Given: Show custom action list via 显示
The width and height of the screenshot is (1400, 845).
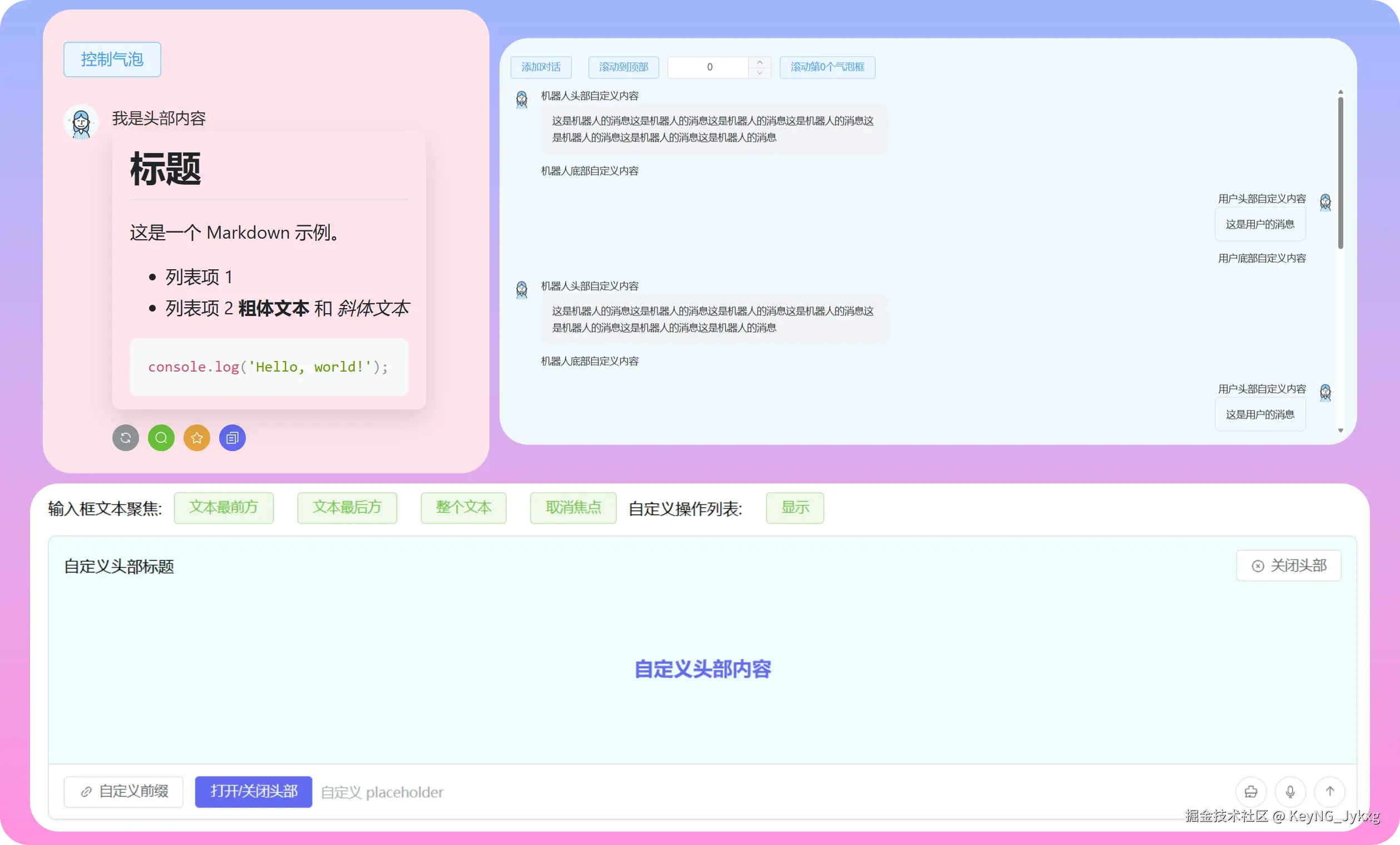Looking at the screenshot, I should pyautogui.click(x=794, y=507).
